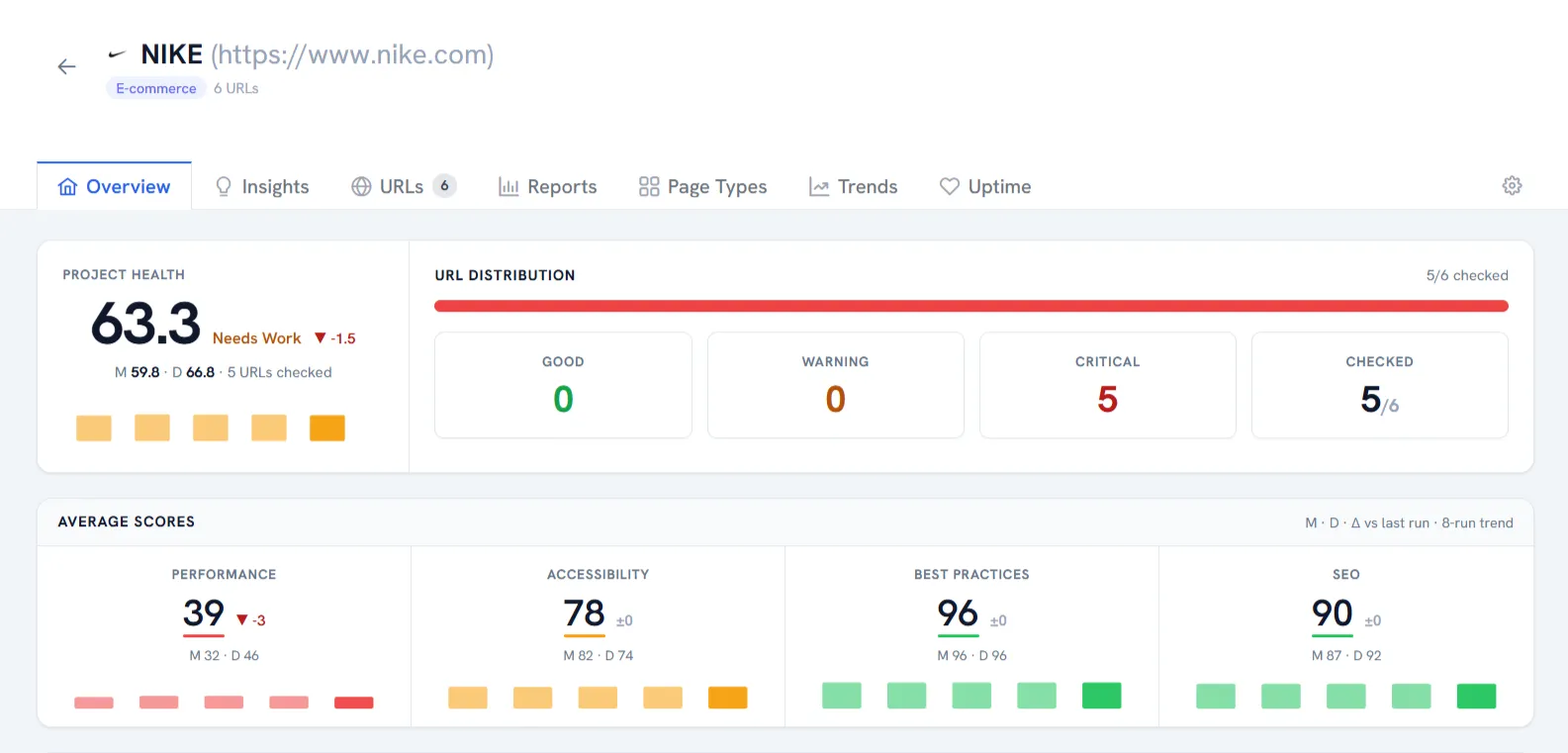Click the red down triangle beside Performance -3
Screen dimensions: 1568x753
(241, 620)
